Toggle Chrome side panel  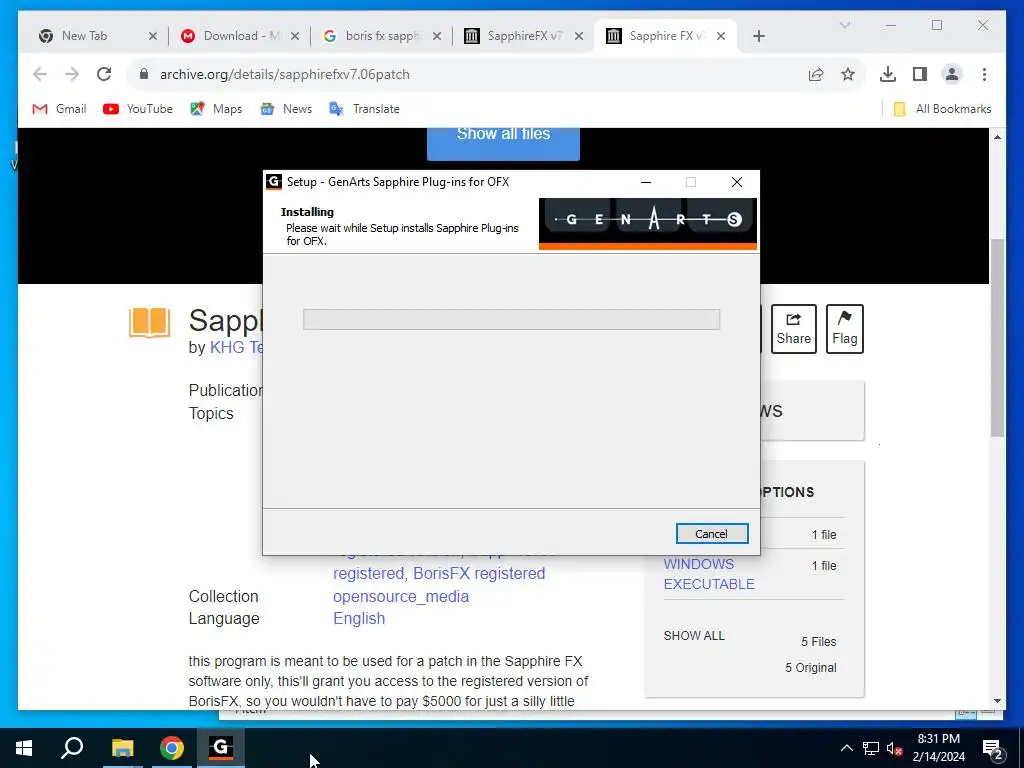coord(920,74)
